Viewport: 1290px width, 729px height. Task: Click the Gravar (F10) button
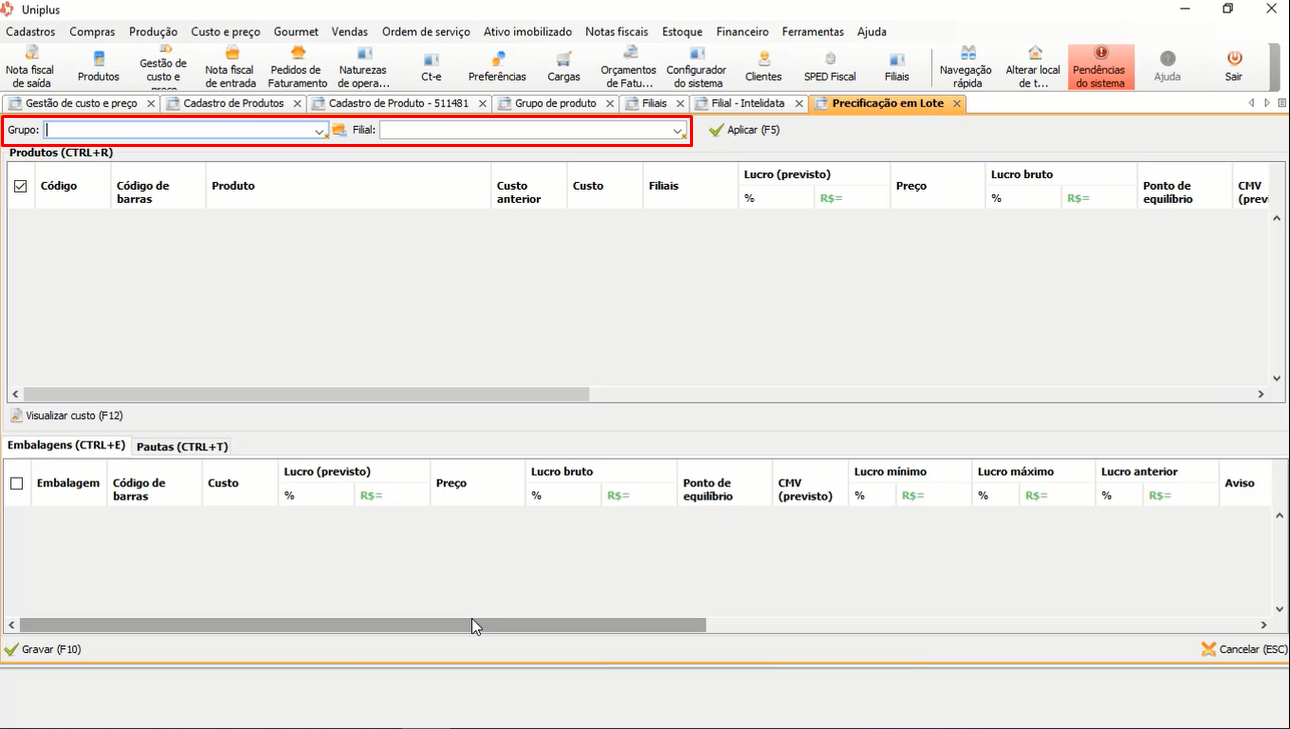click(43, 649)
